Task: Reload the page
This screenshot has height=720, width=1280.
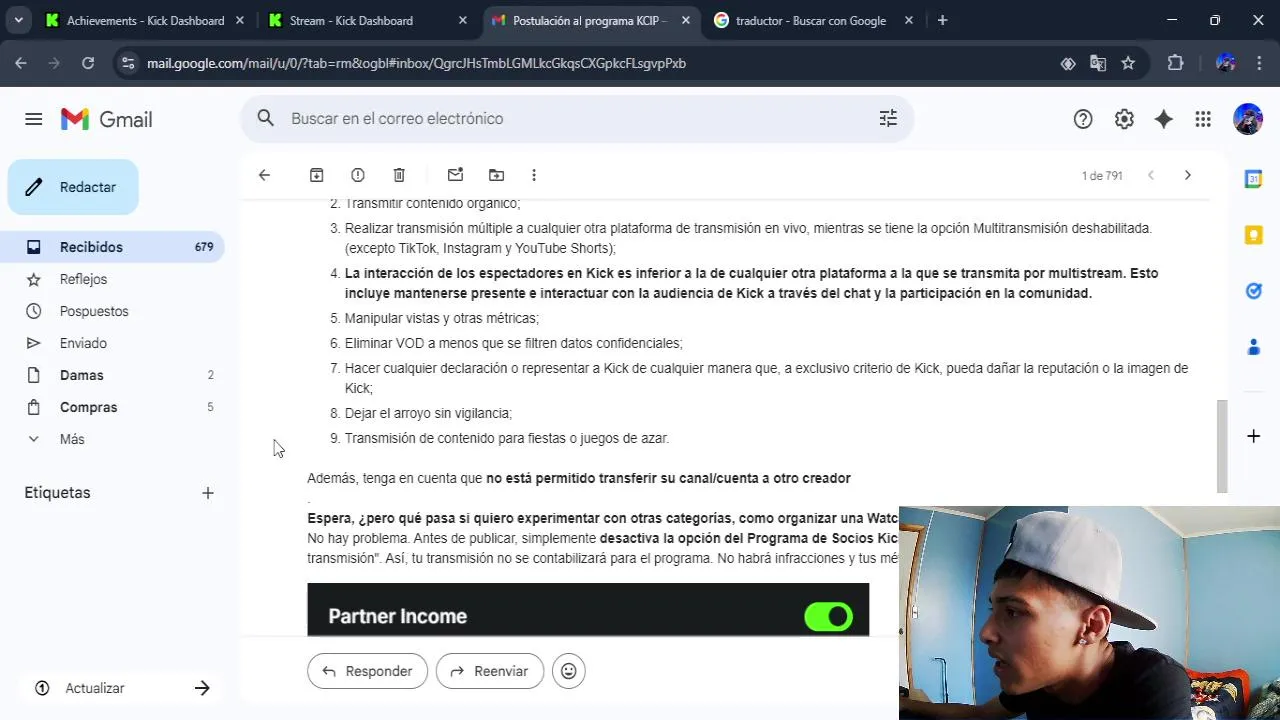Action: (88, 63)
